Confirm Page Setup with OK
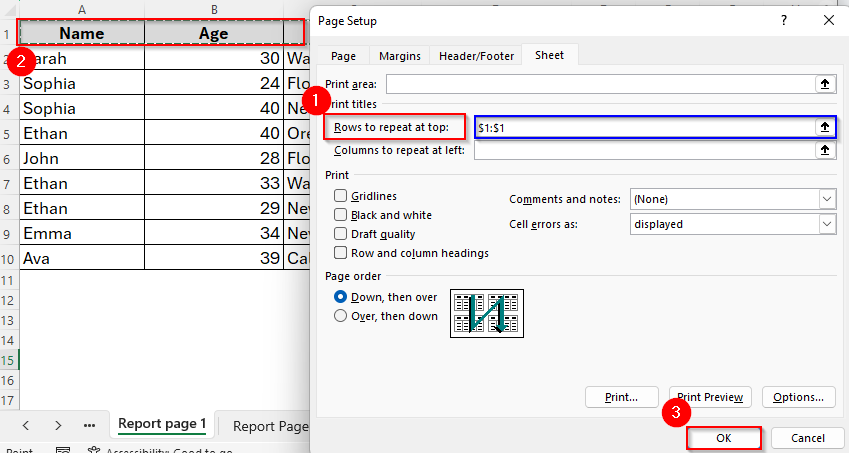 pos(724,438)
